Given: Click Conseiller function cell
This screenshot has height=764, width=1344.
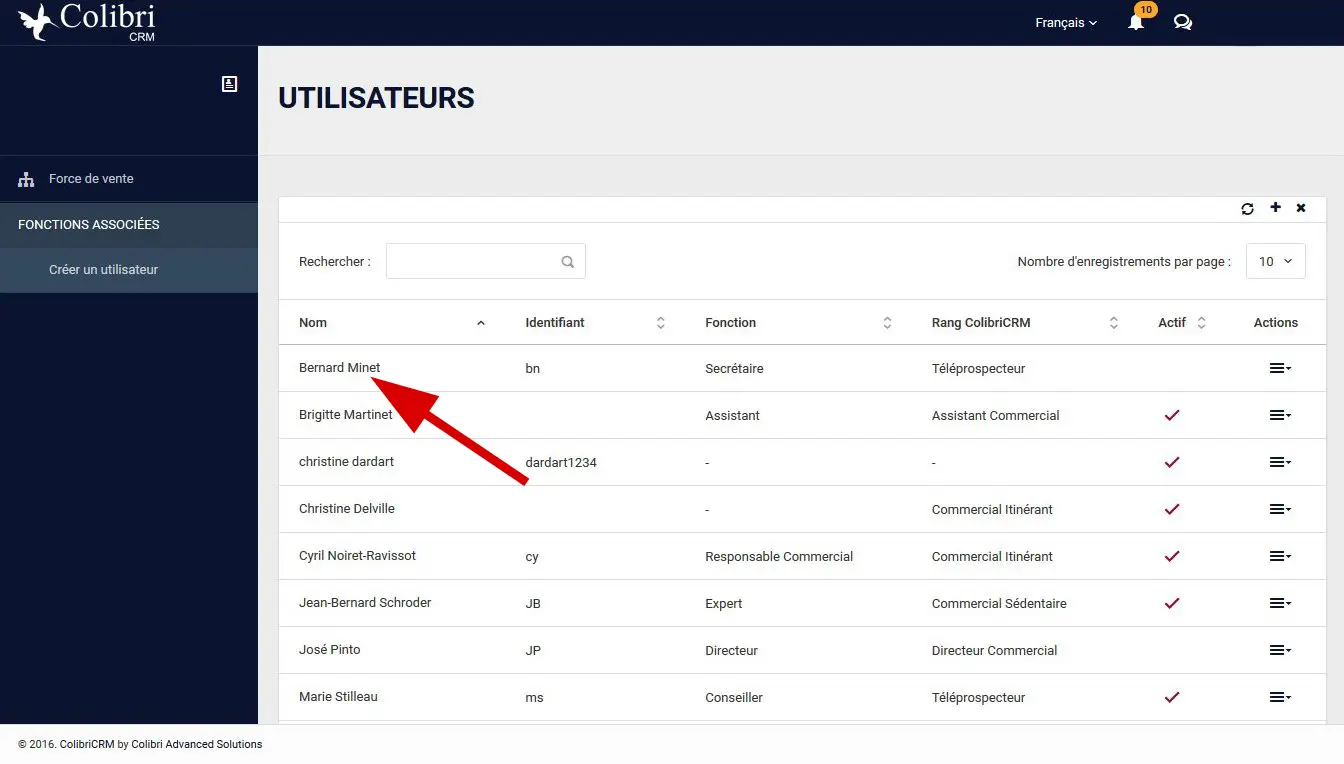Looking at the screenshot, I should pos(734,698).
